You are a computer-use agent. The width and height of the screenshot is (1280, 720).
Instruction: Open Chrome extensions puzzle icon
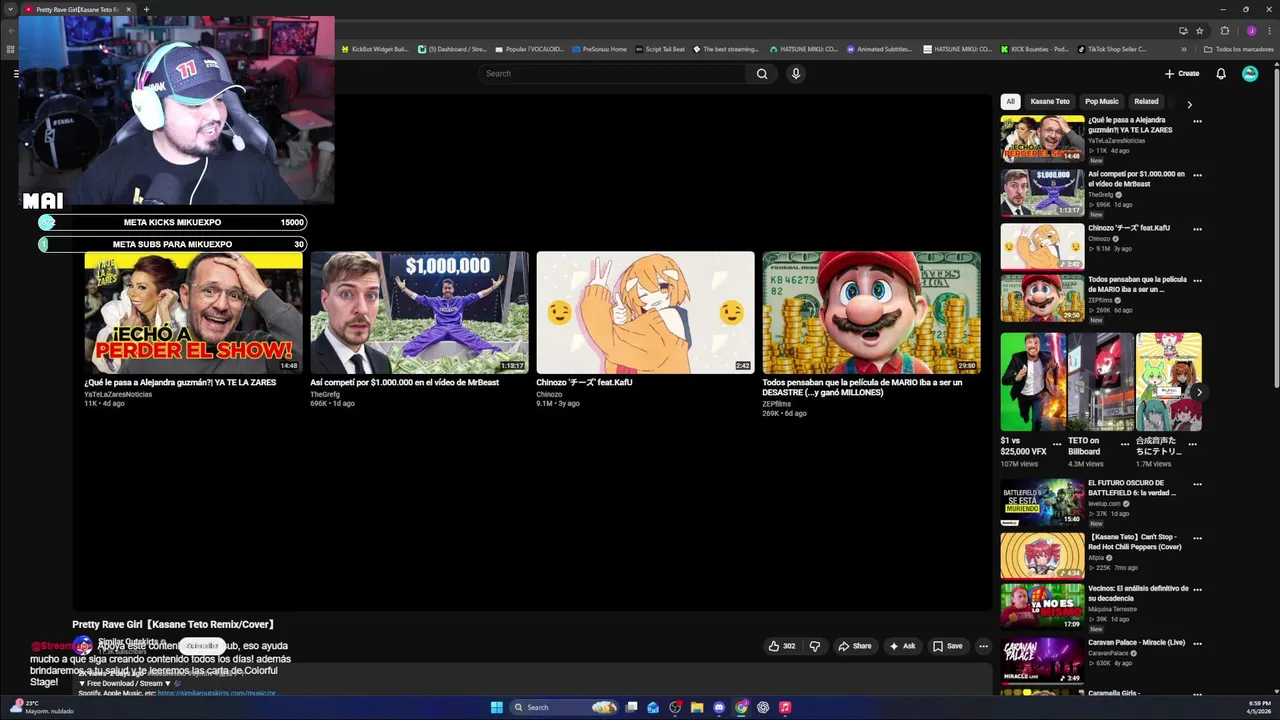(1225, 30)
